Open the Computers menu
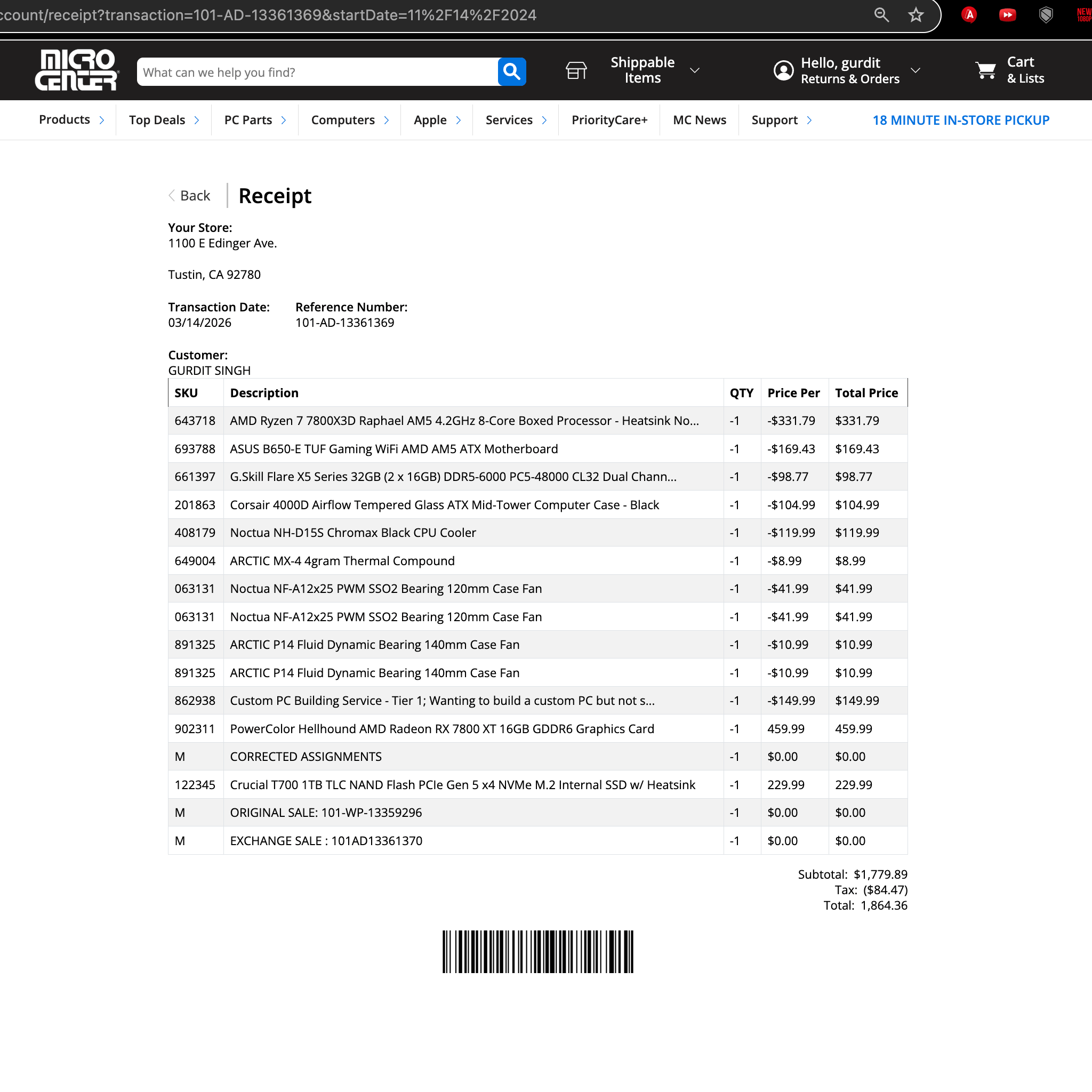The height and width of the screenshot is (1092, 1092). 343,120
